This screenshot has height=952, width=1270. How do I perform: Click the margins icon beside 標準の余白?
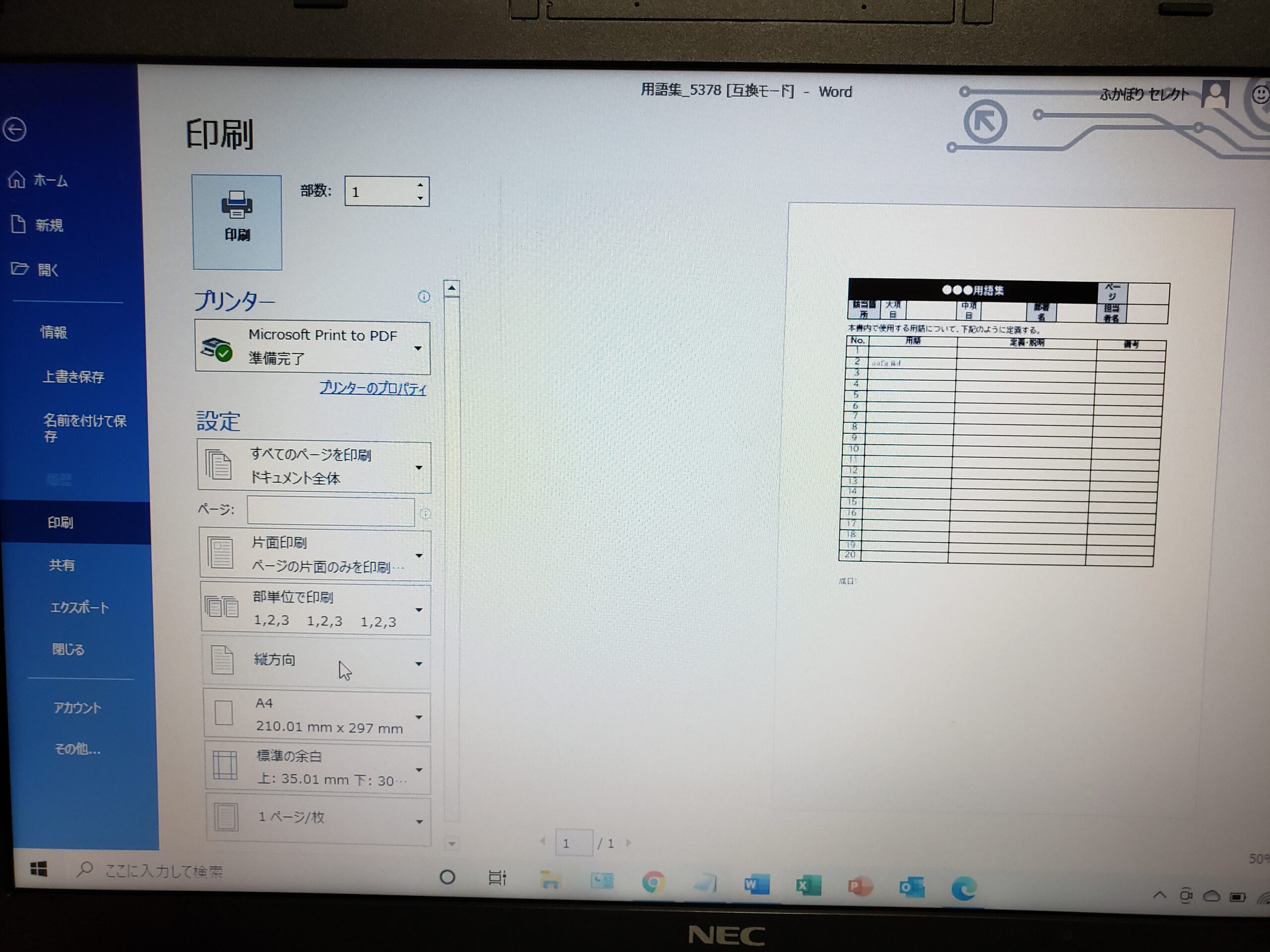[225, 765]
